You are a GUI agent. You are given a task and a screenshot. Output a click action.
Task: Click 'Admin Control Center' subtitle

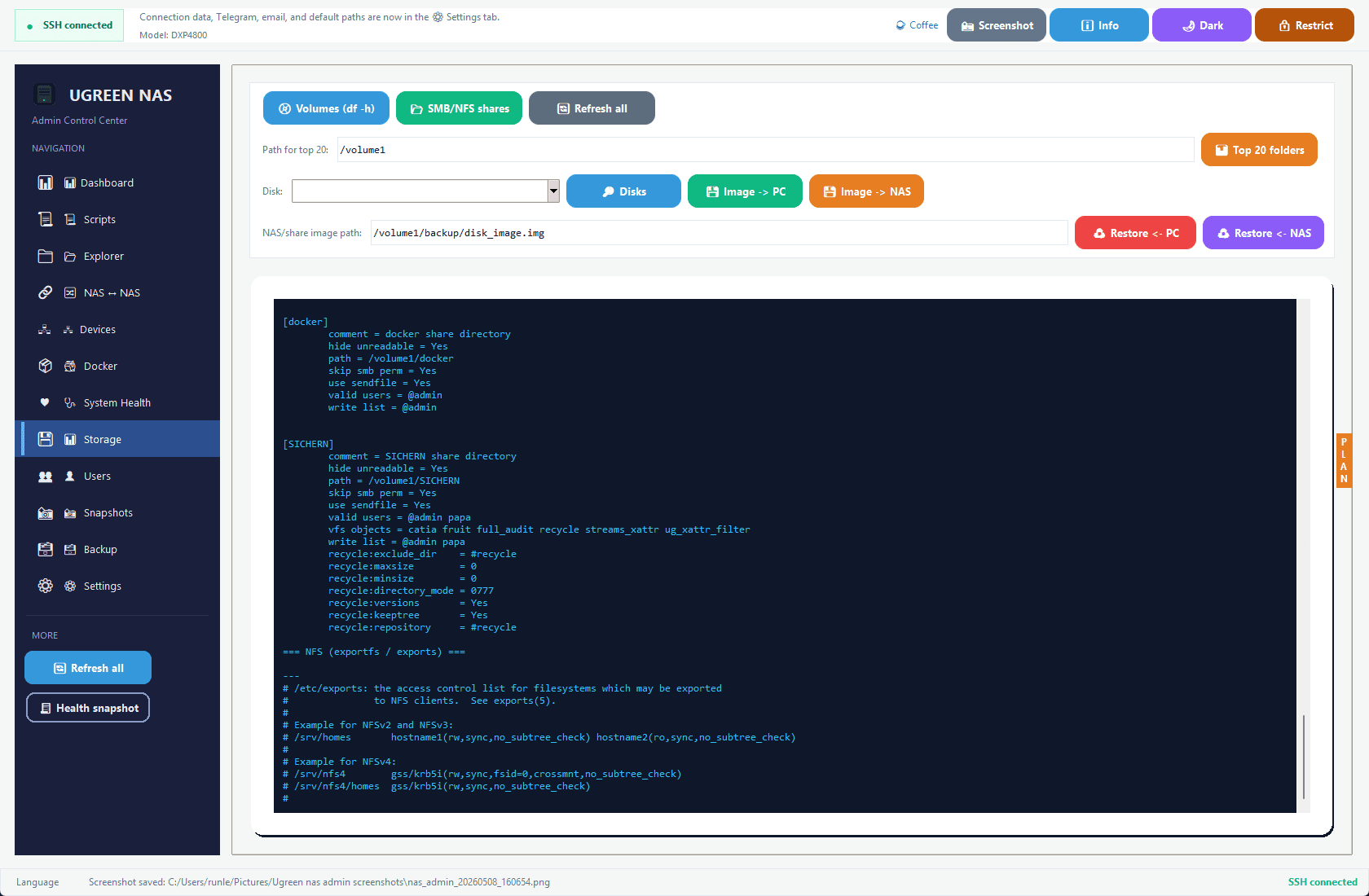click(x=80, y=121)
